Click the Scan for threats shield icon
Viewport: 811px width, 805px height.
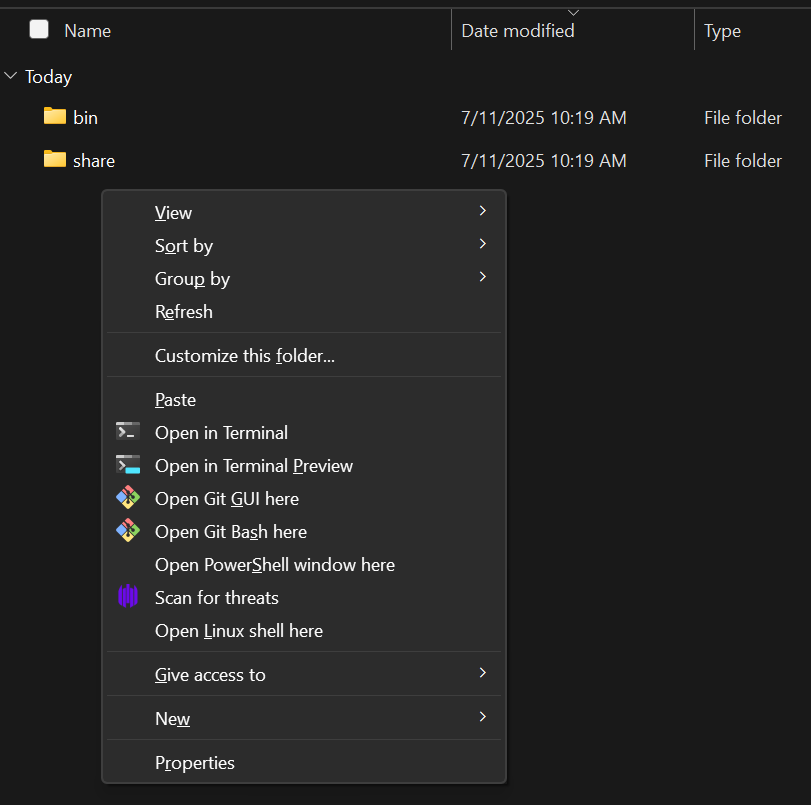[128, 597]
